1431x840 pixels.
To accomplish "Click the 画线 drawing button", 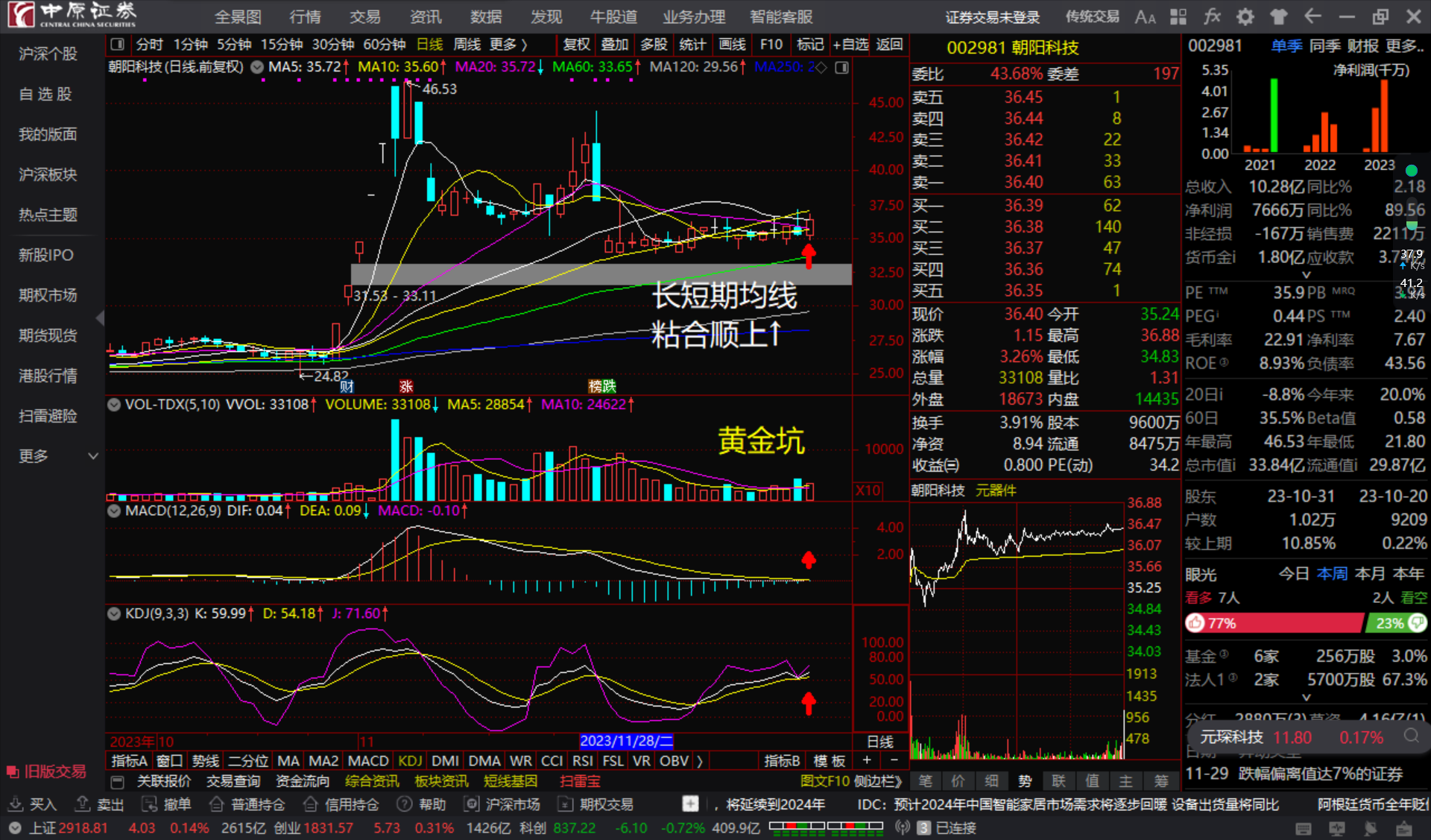I will (x=731, y=45).
